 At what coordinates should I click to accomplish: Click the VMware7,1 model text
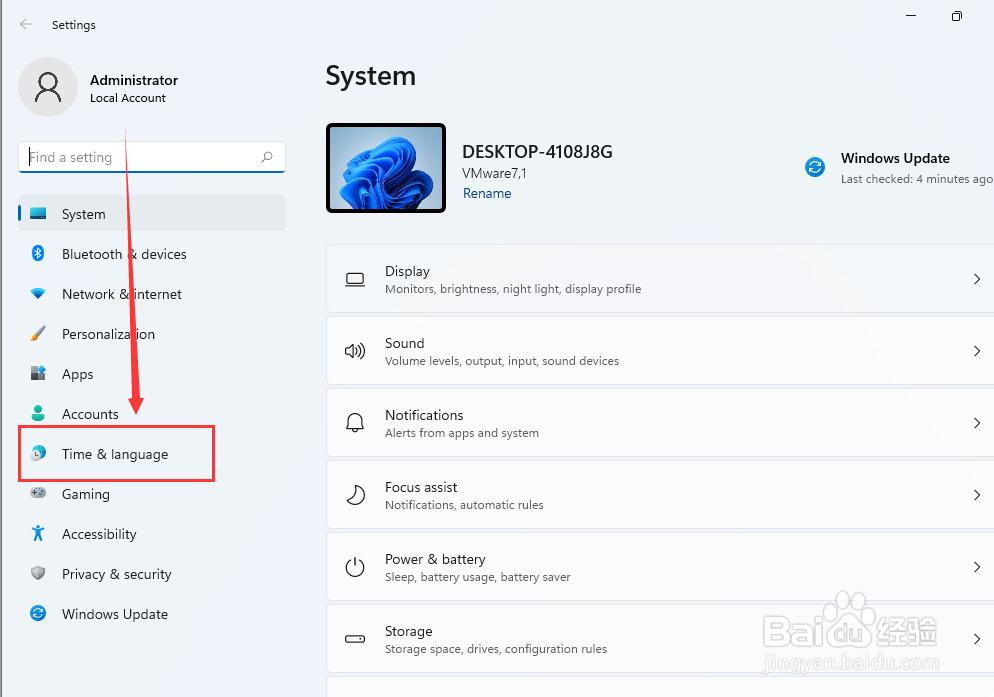tap(494, 173)
